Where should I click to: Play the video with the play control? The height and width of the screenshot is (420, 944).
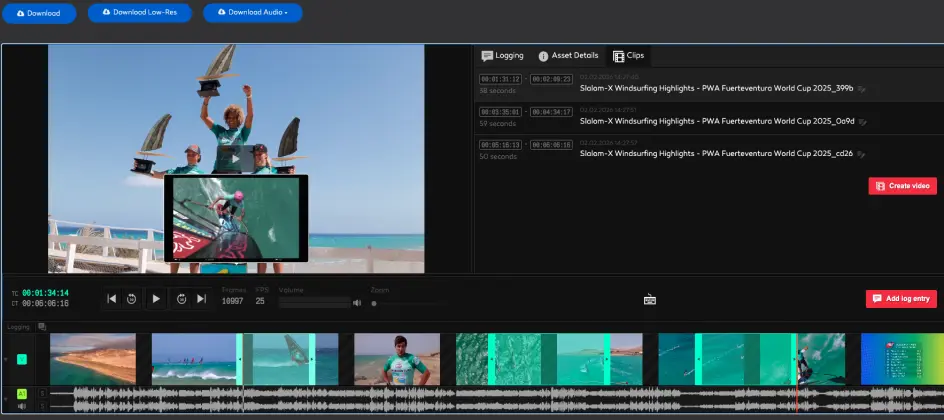pos(156,298)
